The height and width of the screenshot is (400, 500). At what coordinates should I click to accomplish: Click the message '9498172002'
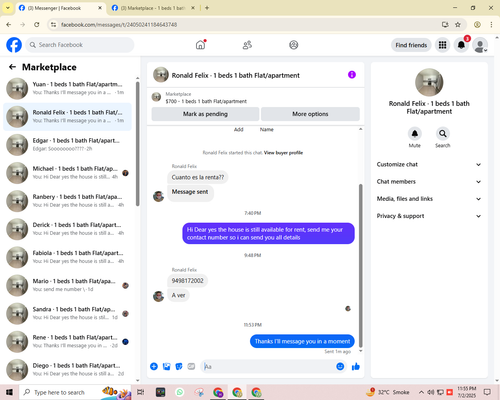click(x=187, y=281)
